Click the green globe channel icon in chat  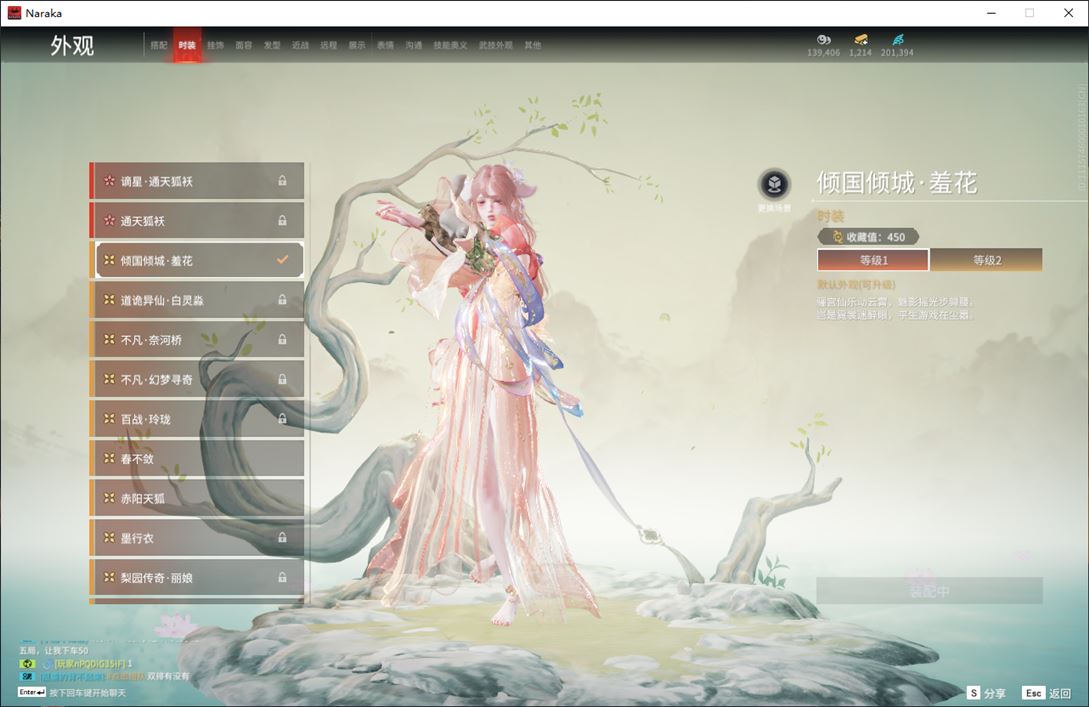[x=27, y=664]
